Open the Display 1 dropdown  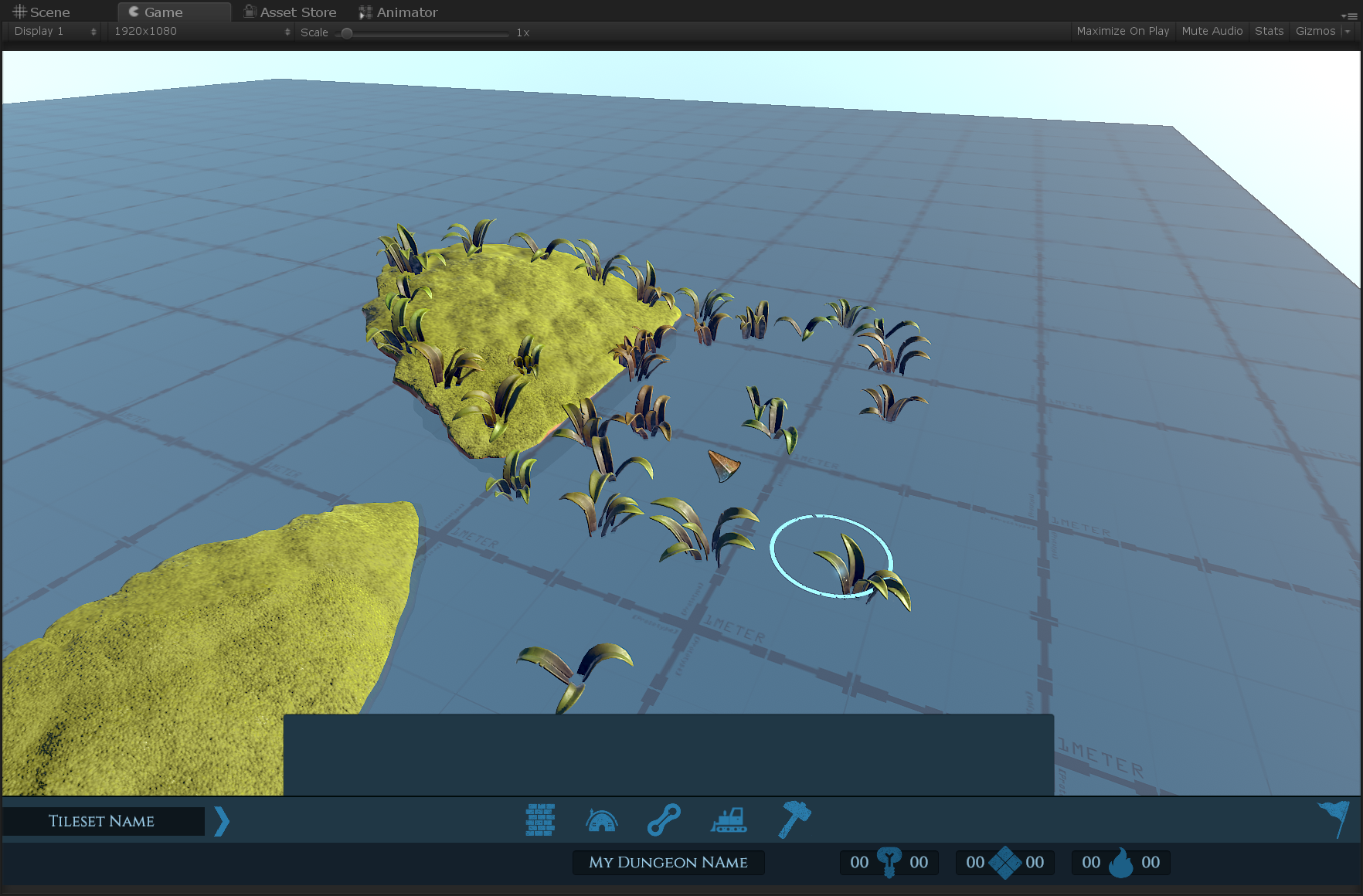(x=55, y=31)
